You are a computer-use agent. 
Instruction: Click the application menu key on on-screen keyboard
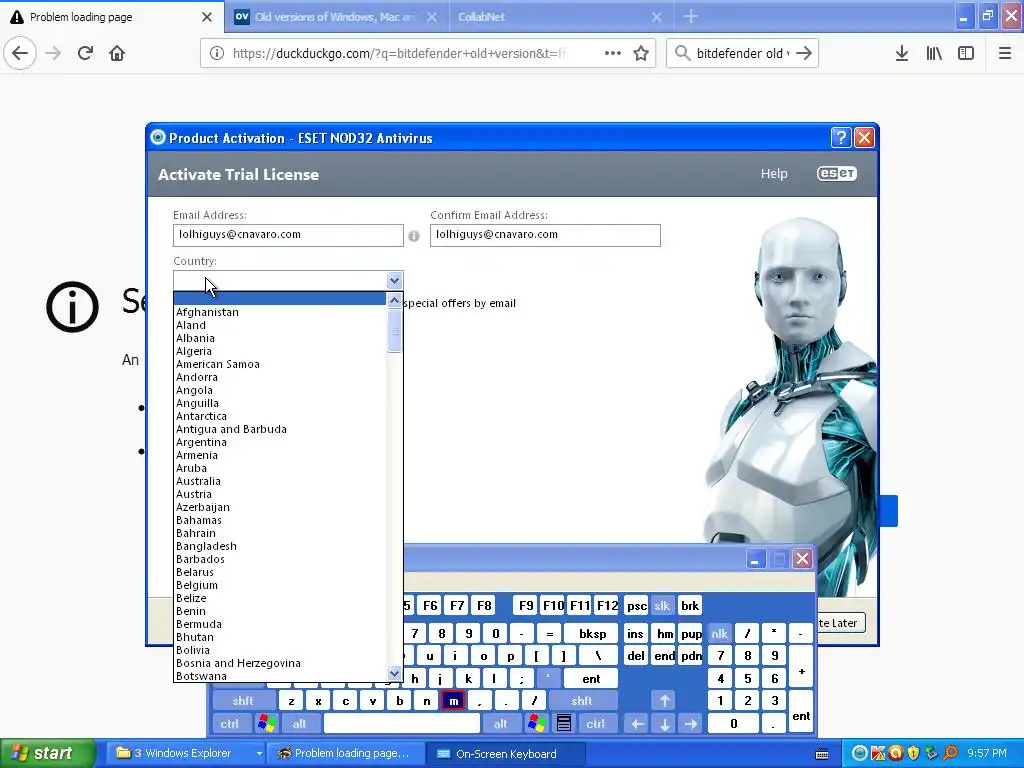coord(564,724)
